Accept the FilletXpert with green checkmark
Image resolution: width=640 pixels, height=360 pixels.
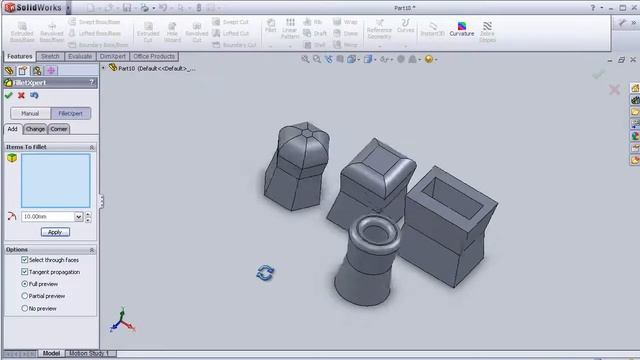point(9,95)
